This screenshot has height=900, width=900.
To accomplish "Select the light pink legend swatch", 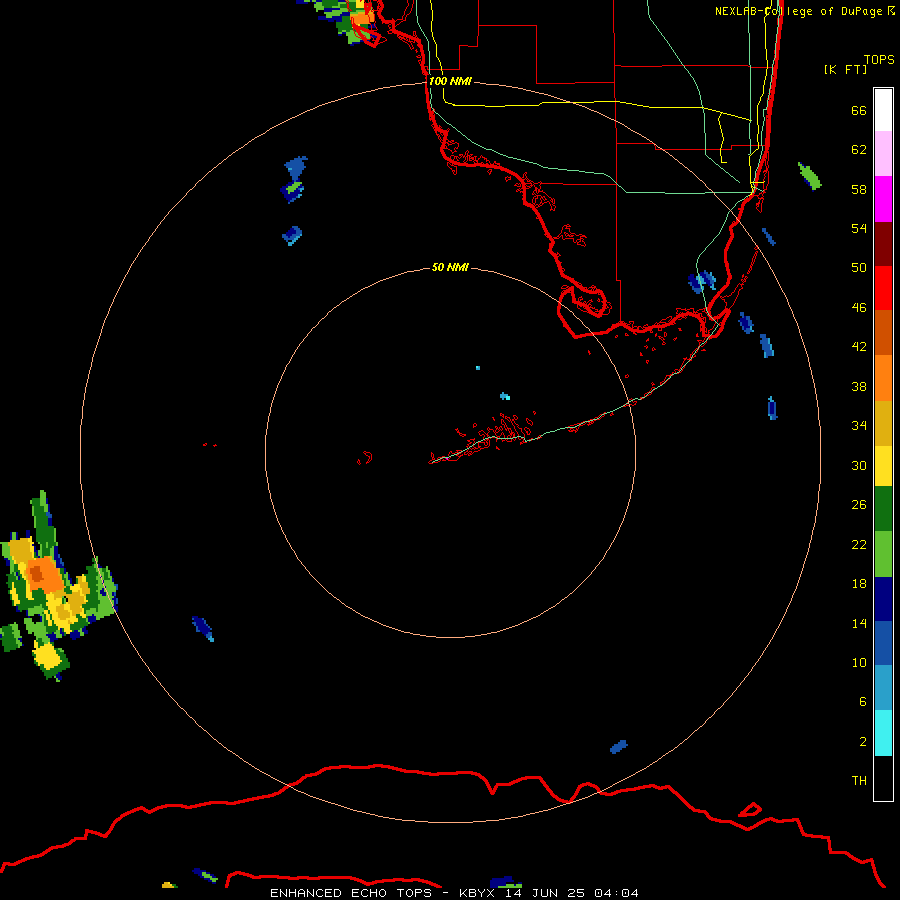I will pos(883,153).
